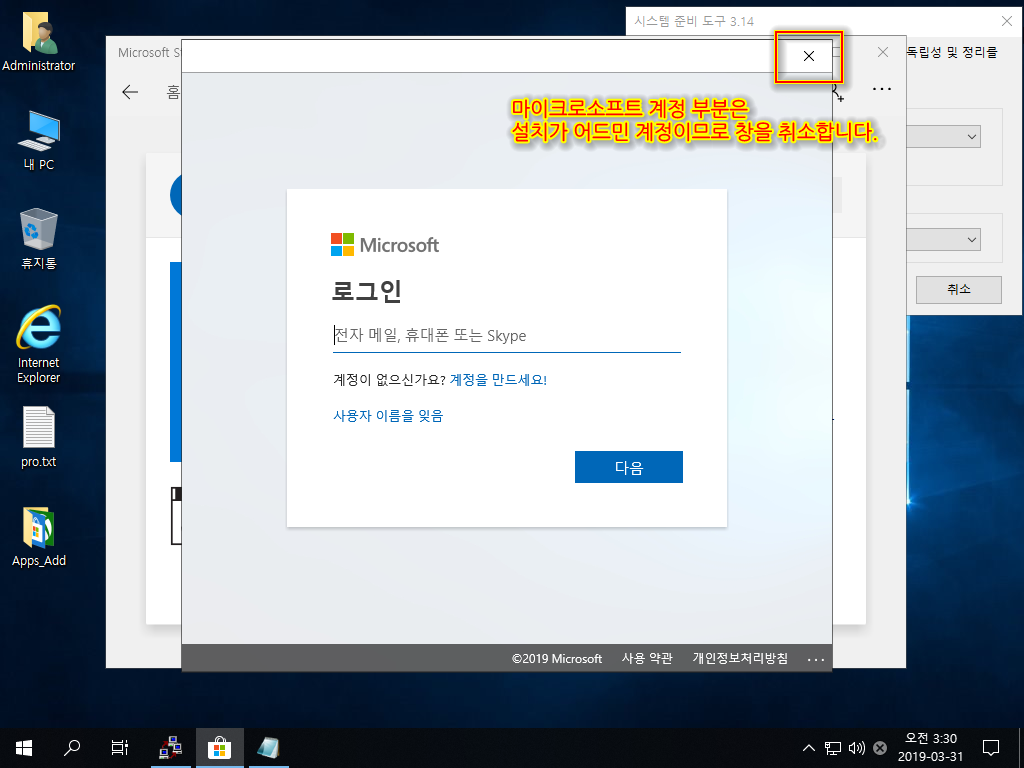
Task: Open the network status tray icon
Action: click(x=833, y=748)
